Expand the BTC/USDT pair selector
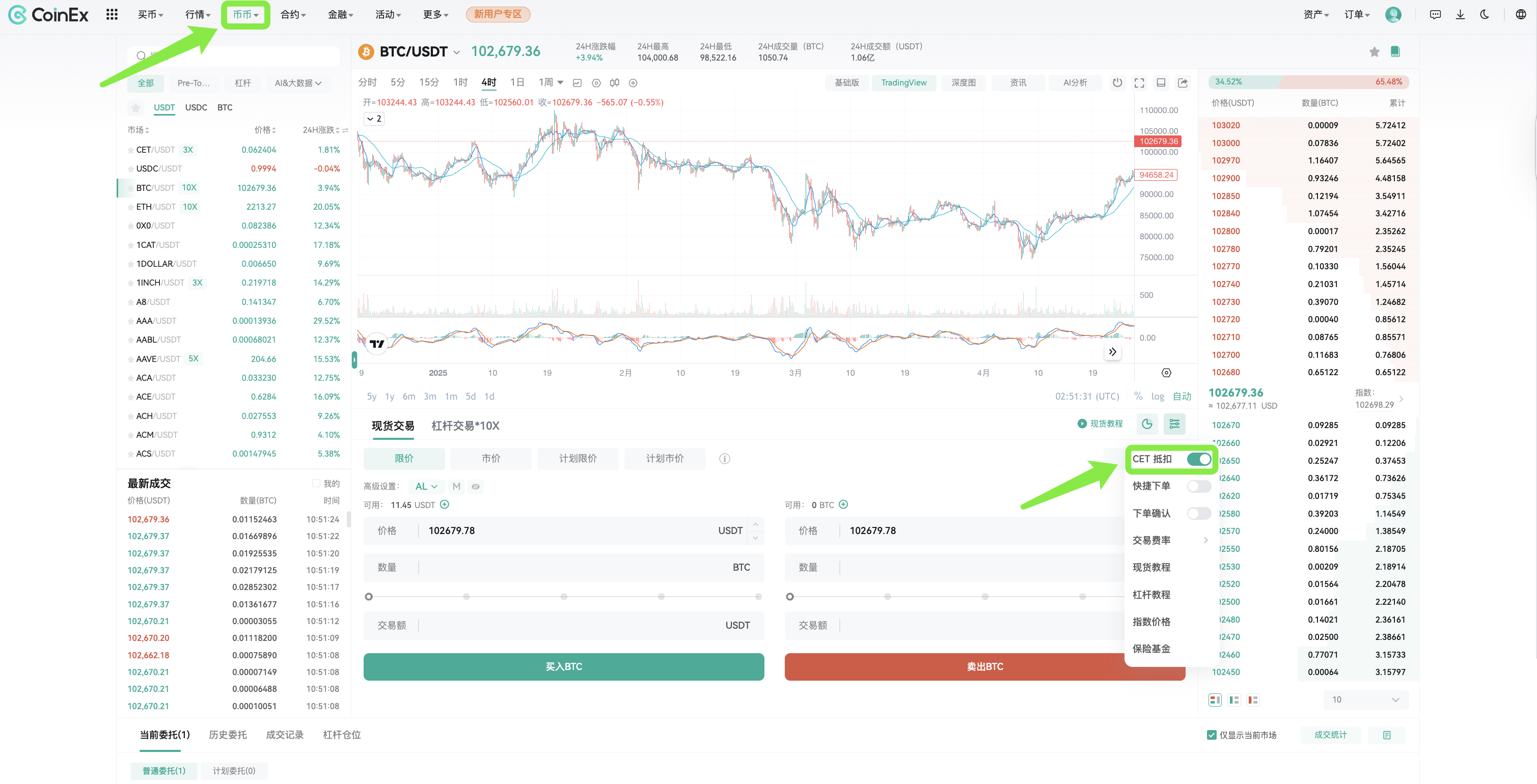 [456, 52]
